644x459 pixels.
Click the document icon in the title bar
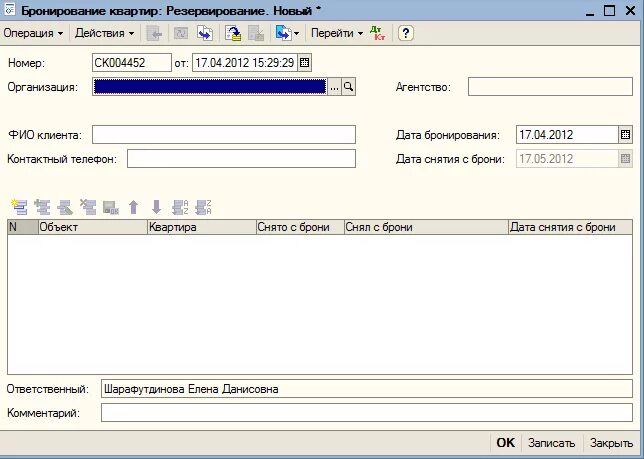[x=9, y=10]
